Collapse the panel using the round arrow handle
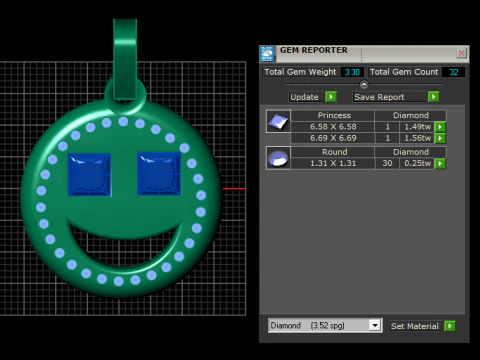This screenshot has height=360, width=480. (x=364, y=85)
